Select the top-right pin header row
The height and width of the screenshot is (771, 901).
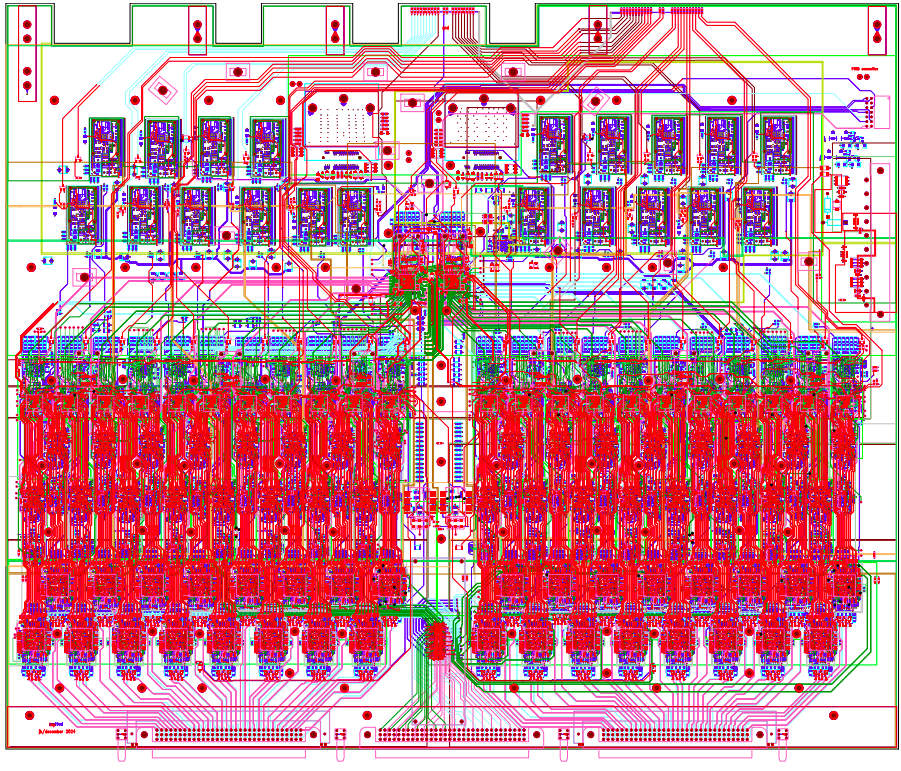pyautogui.click(x=660, y=11)
